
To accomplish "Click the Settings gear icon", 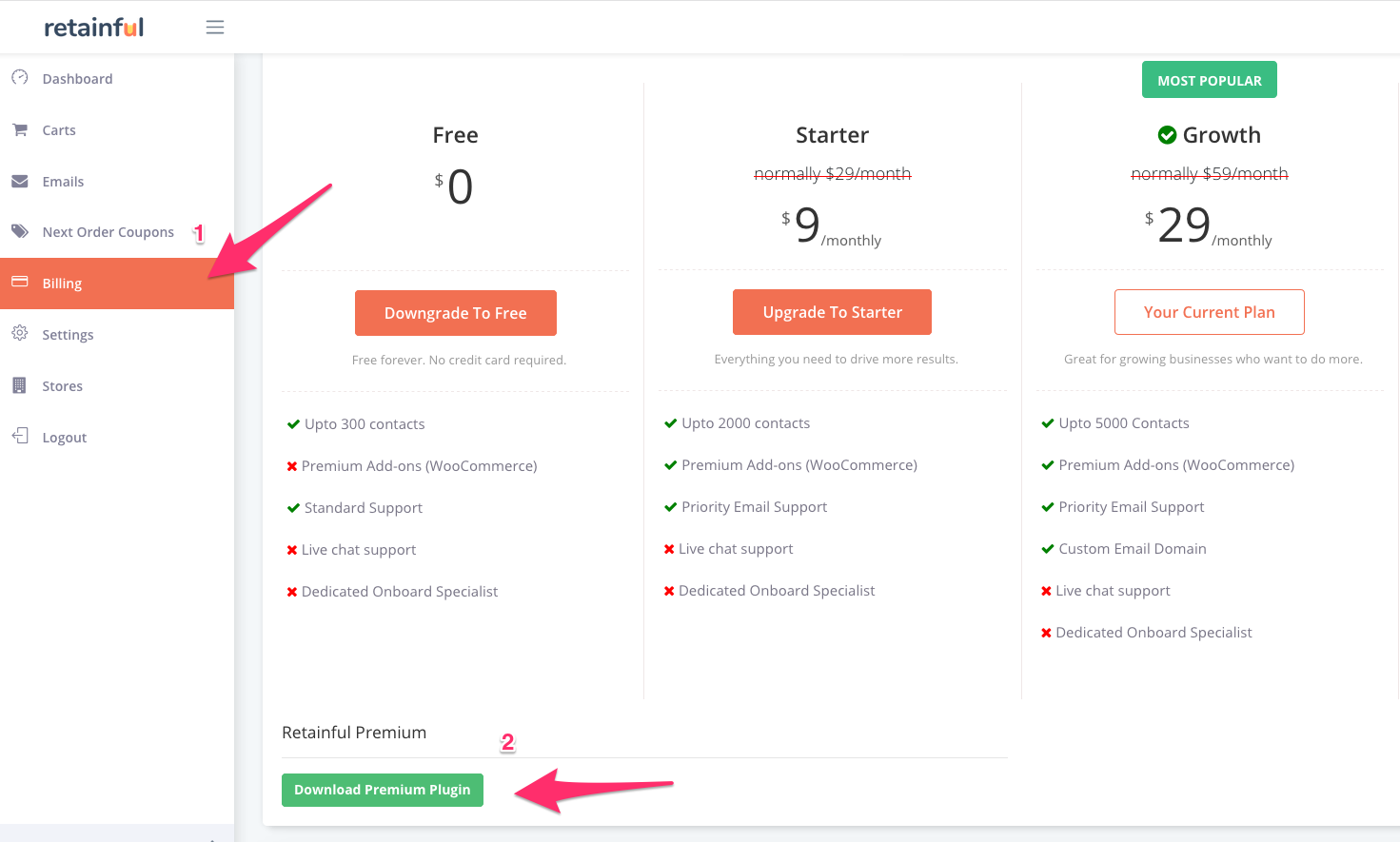I will [x=19, y=334].
